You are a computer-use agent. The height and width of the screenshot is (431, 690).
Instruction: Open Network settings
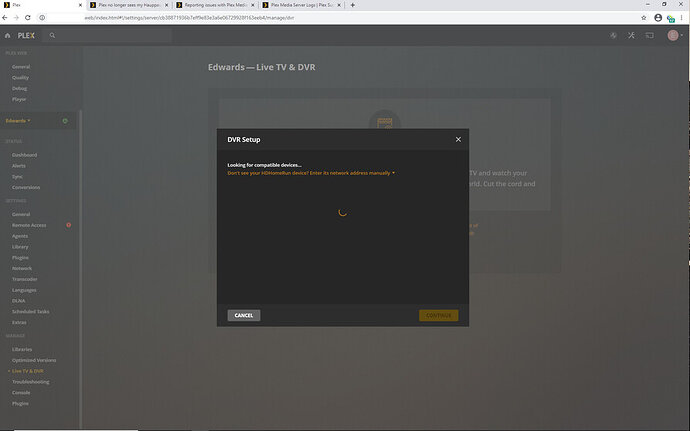click(x=22, y=269)
